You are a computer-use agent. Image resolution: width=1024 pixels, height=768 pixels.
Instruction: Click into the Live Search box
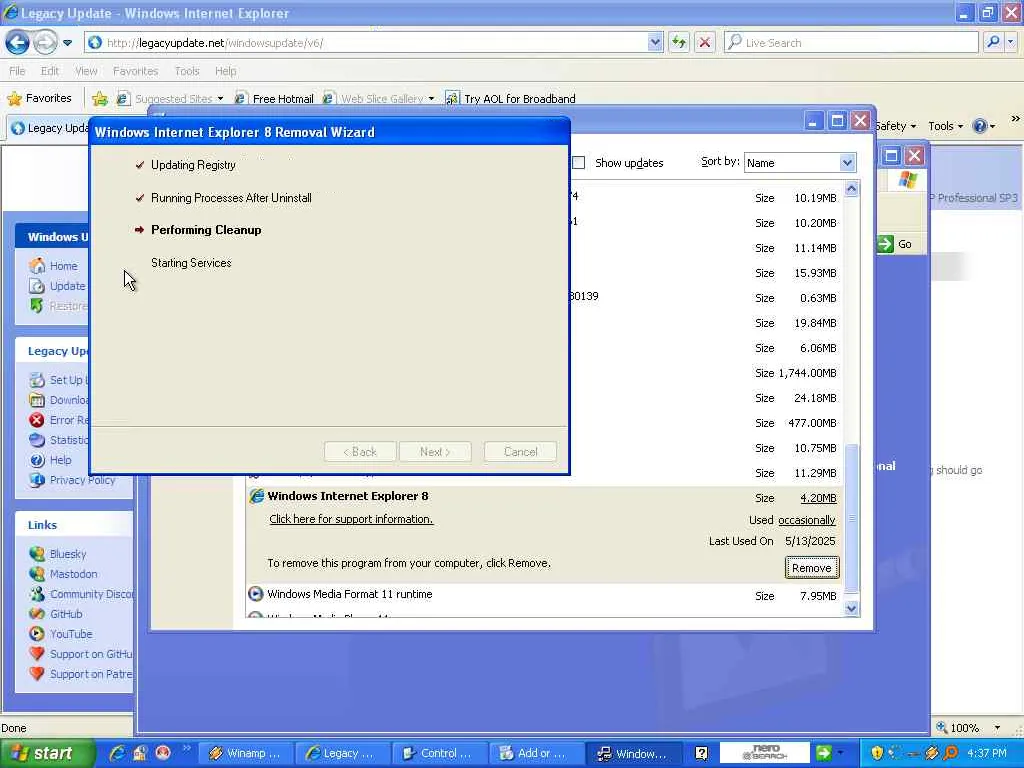pyautogui.click(x=850, y=42)
